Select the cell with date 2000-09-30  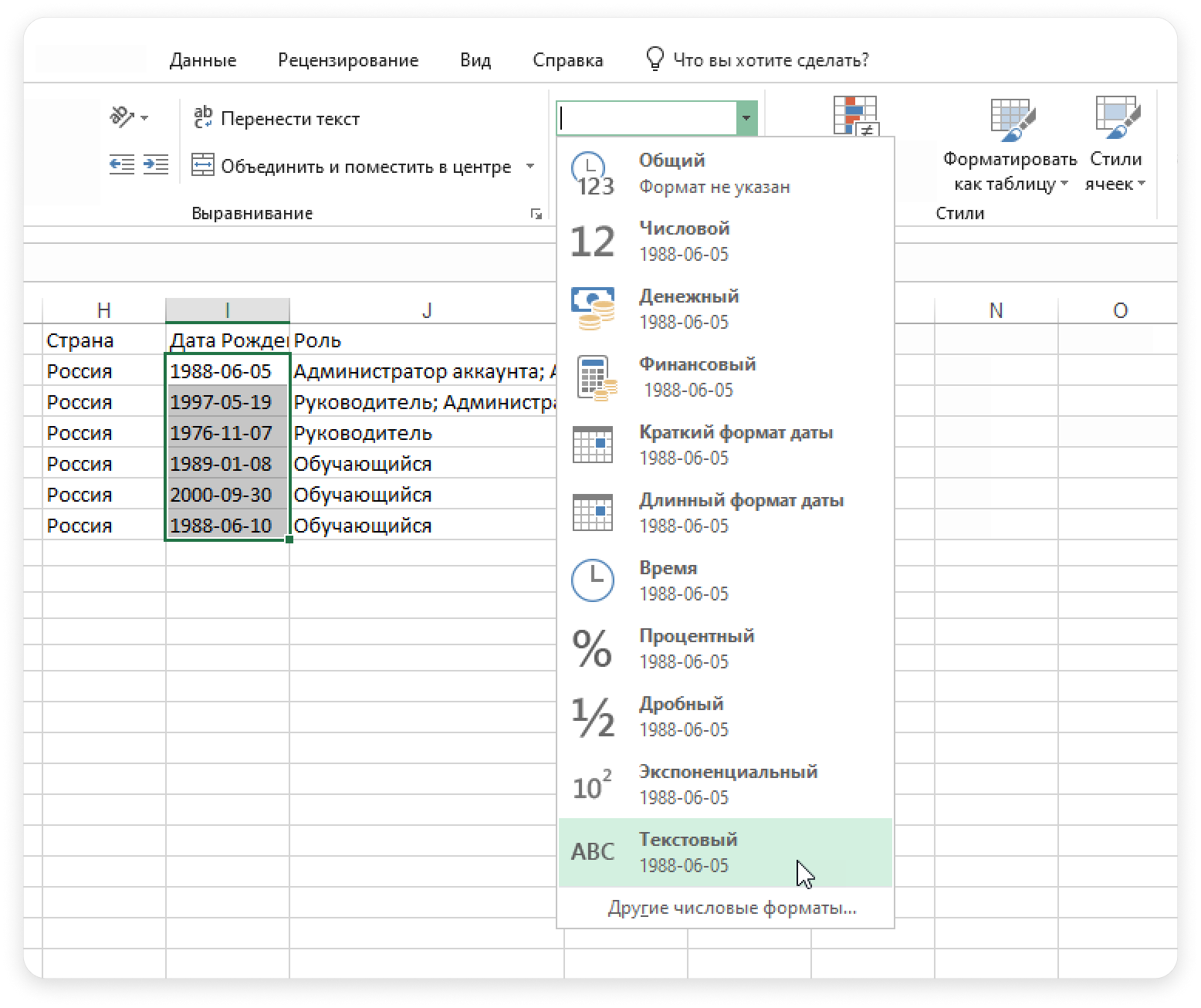228,494
